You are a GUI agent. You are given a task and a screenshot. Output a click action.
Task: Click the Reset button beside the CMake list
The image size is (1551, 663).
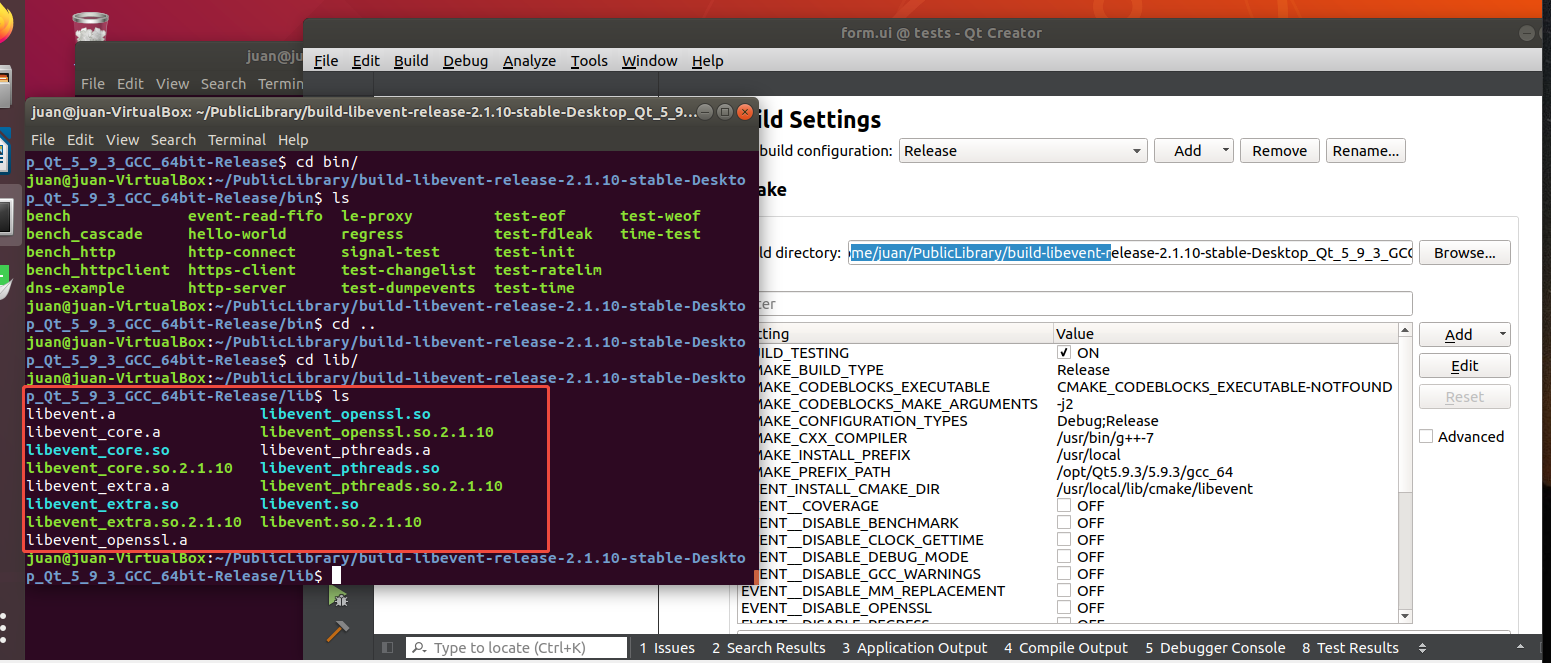1464,397
